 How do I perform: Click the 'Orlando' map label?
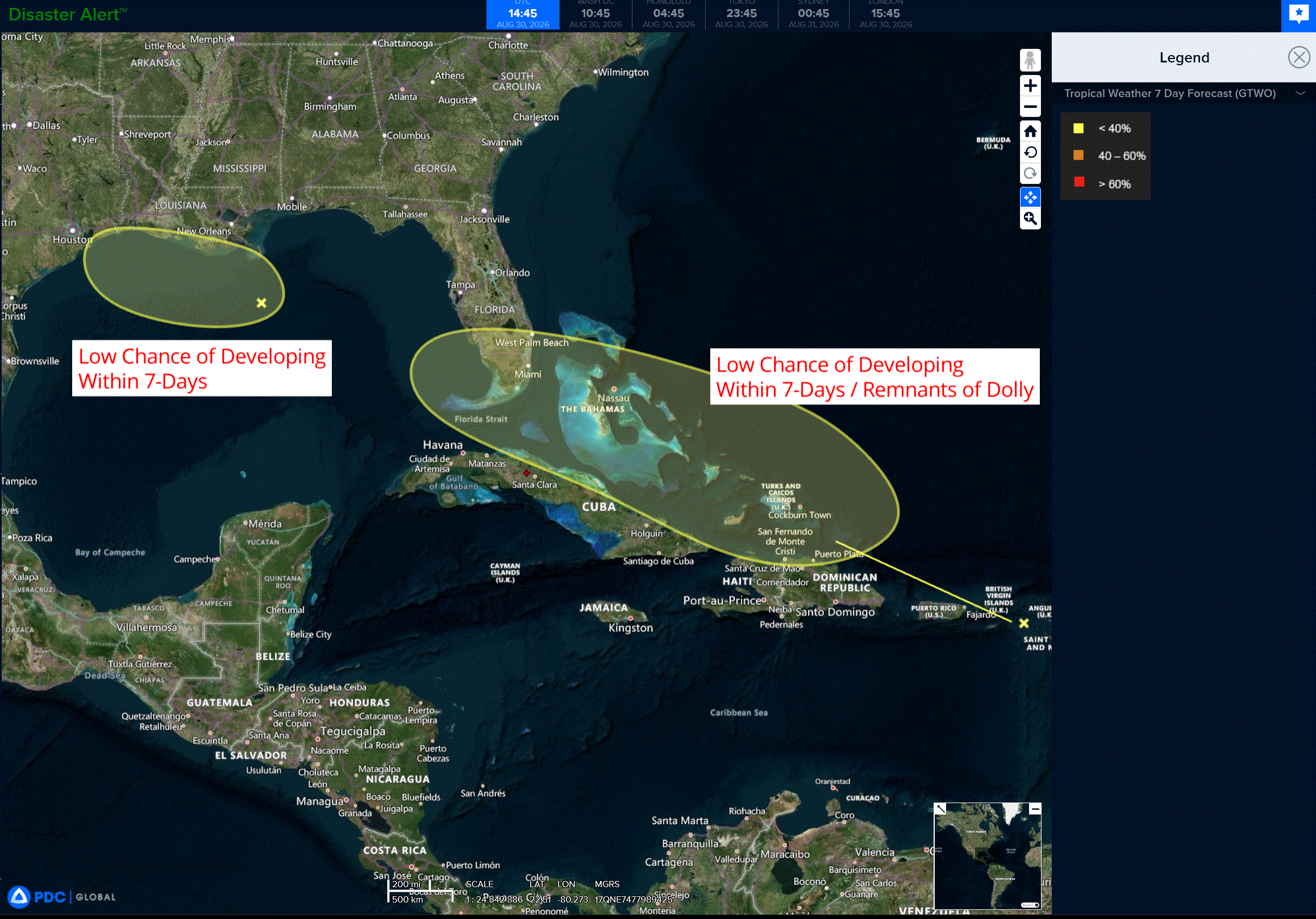tap(513, 273)
